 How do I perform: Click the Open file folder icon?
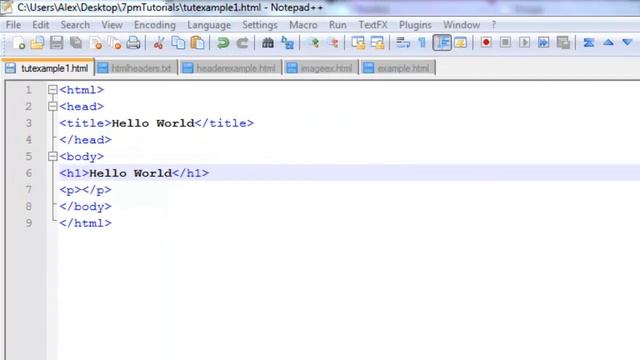[37, 43]
